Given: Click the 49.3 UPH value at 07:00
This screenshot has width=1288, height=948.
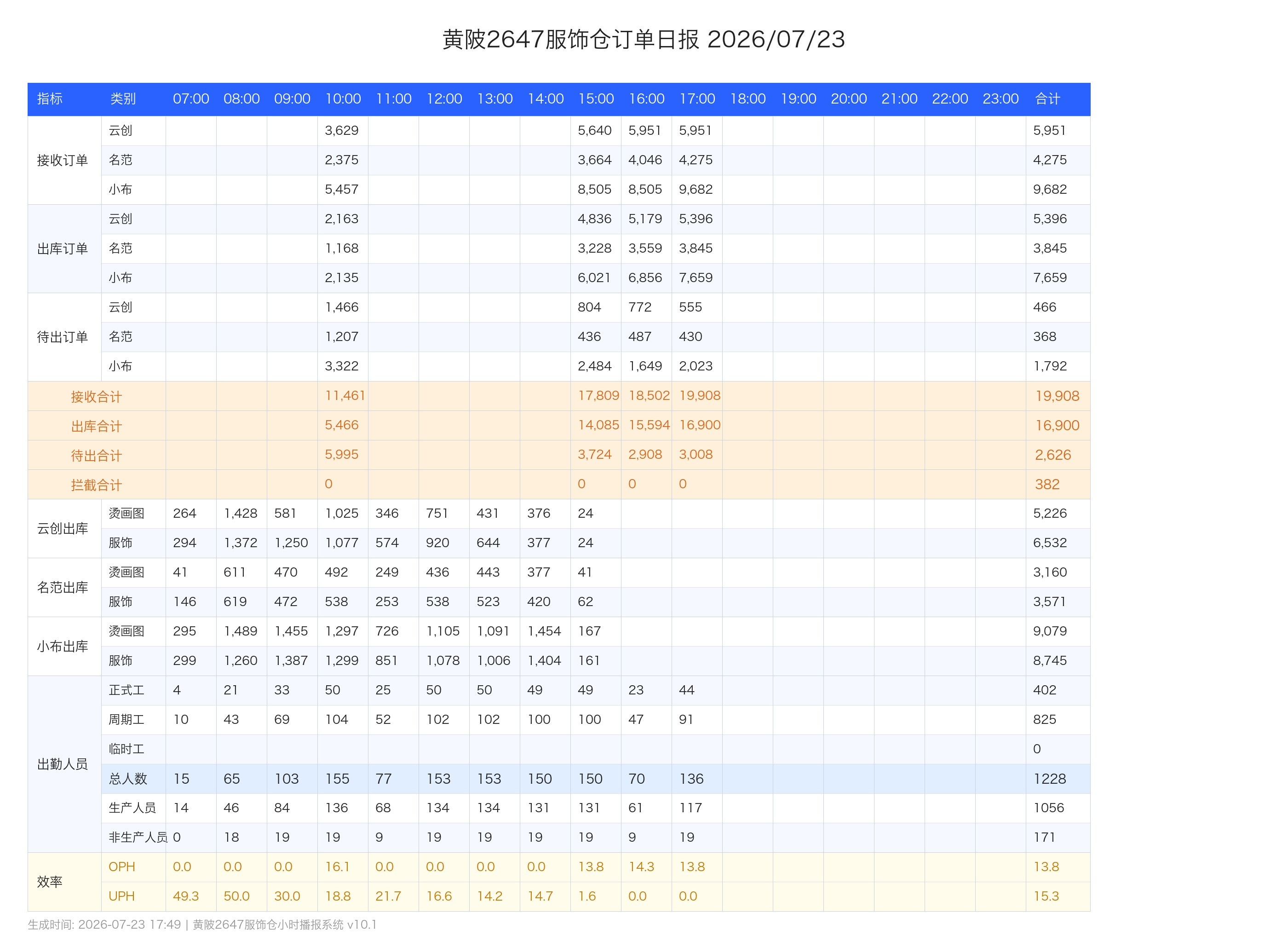Looking at the screenshot, I should click(x=186, y=896).
